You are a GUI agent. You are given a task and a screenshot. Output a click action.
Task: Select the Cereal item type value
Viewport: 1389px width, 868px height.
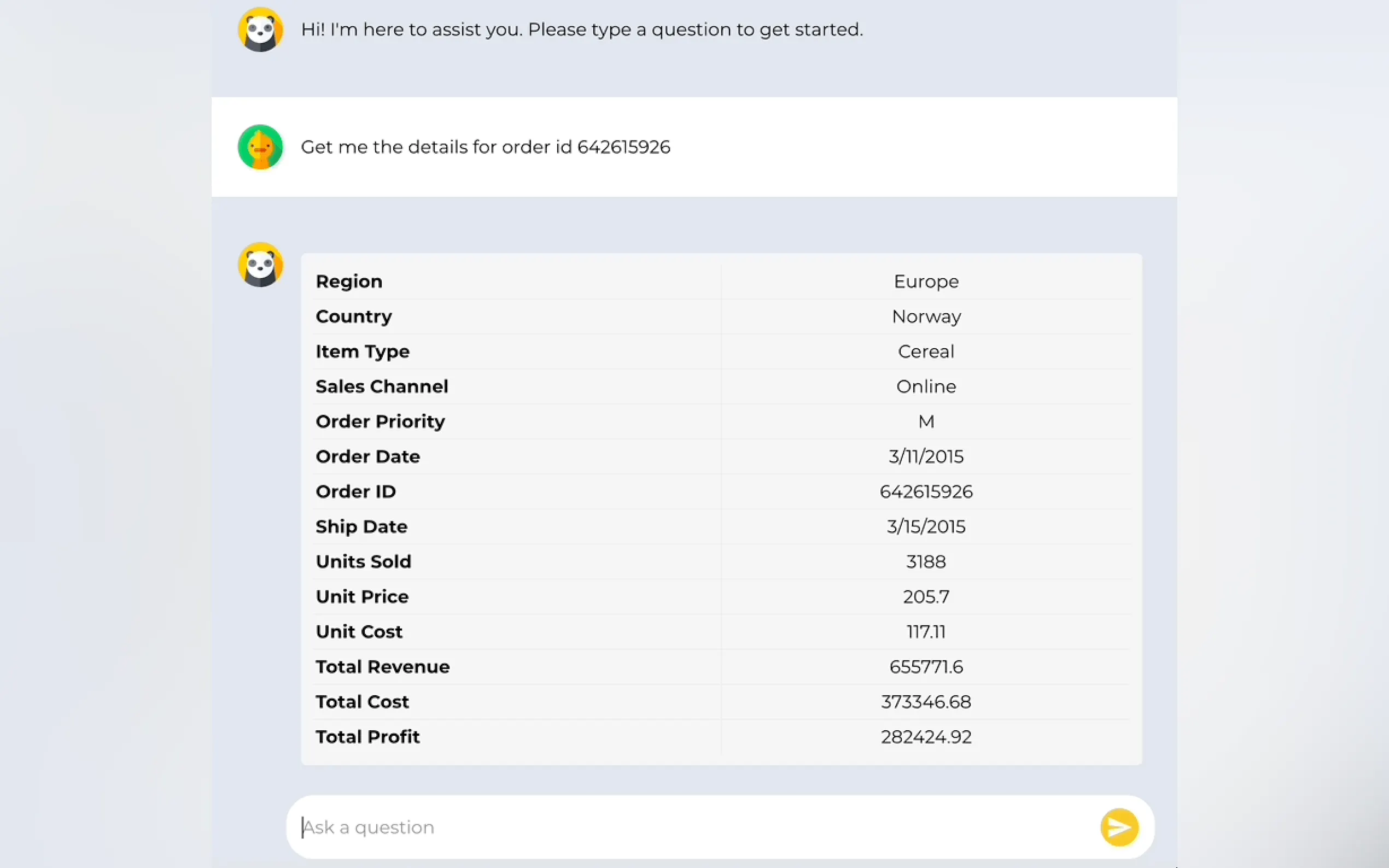coord(926,351)
